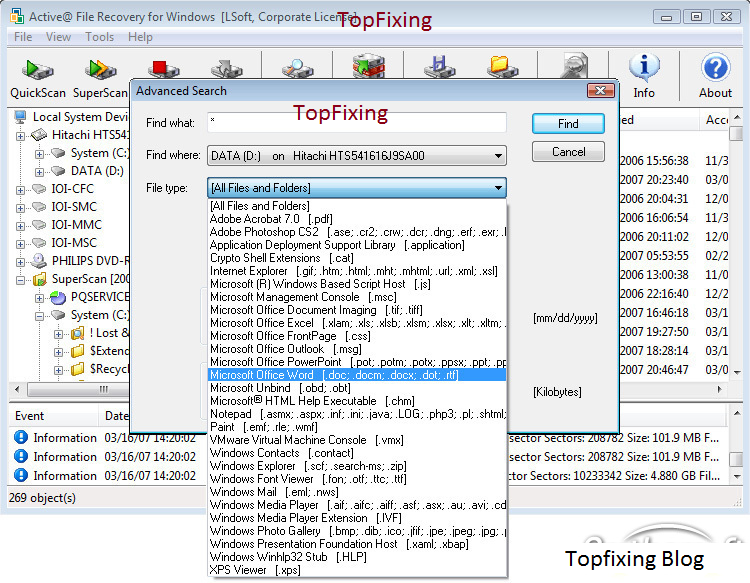Click file list scrollbar down arrow

point(737,372)
